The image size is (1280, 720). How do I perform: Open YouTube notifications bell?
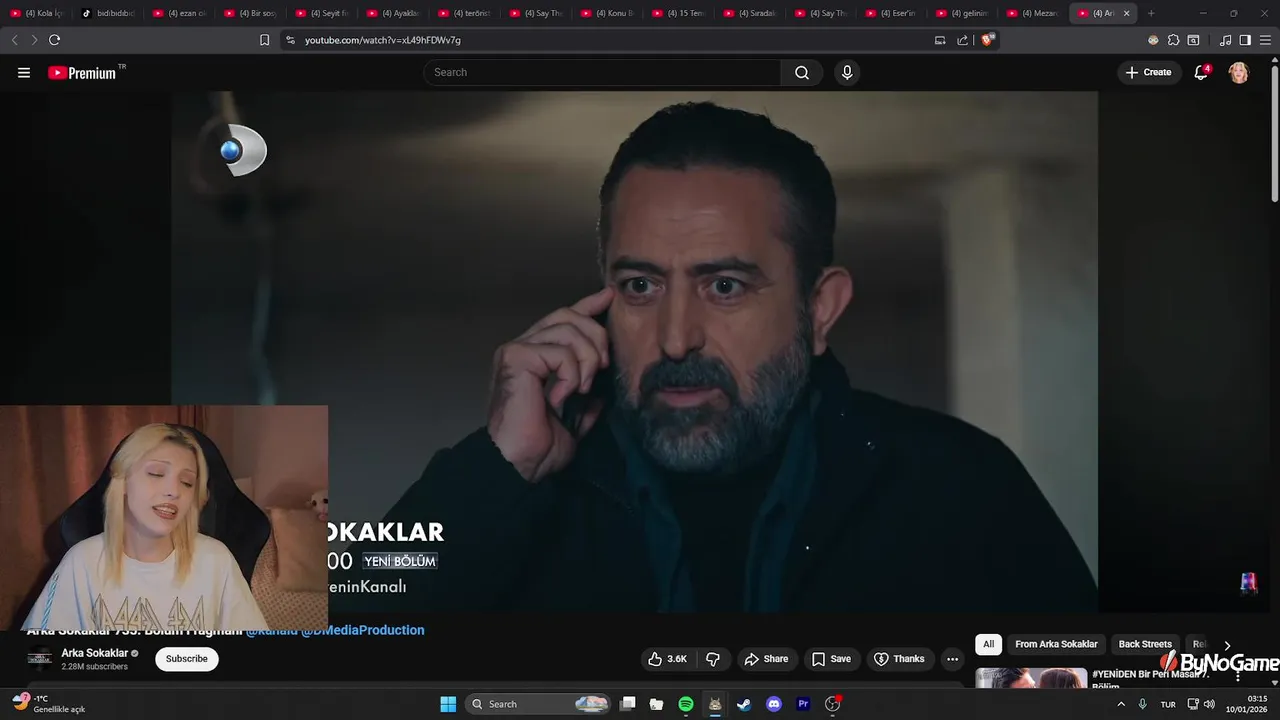(x=1201, y=72)
